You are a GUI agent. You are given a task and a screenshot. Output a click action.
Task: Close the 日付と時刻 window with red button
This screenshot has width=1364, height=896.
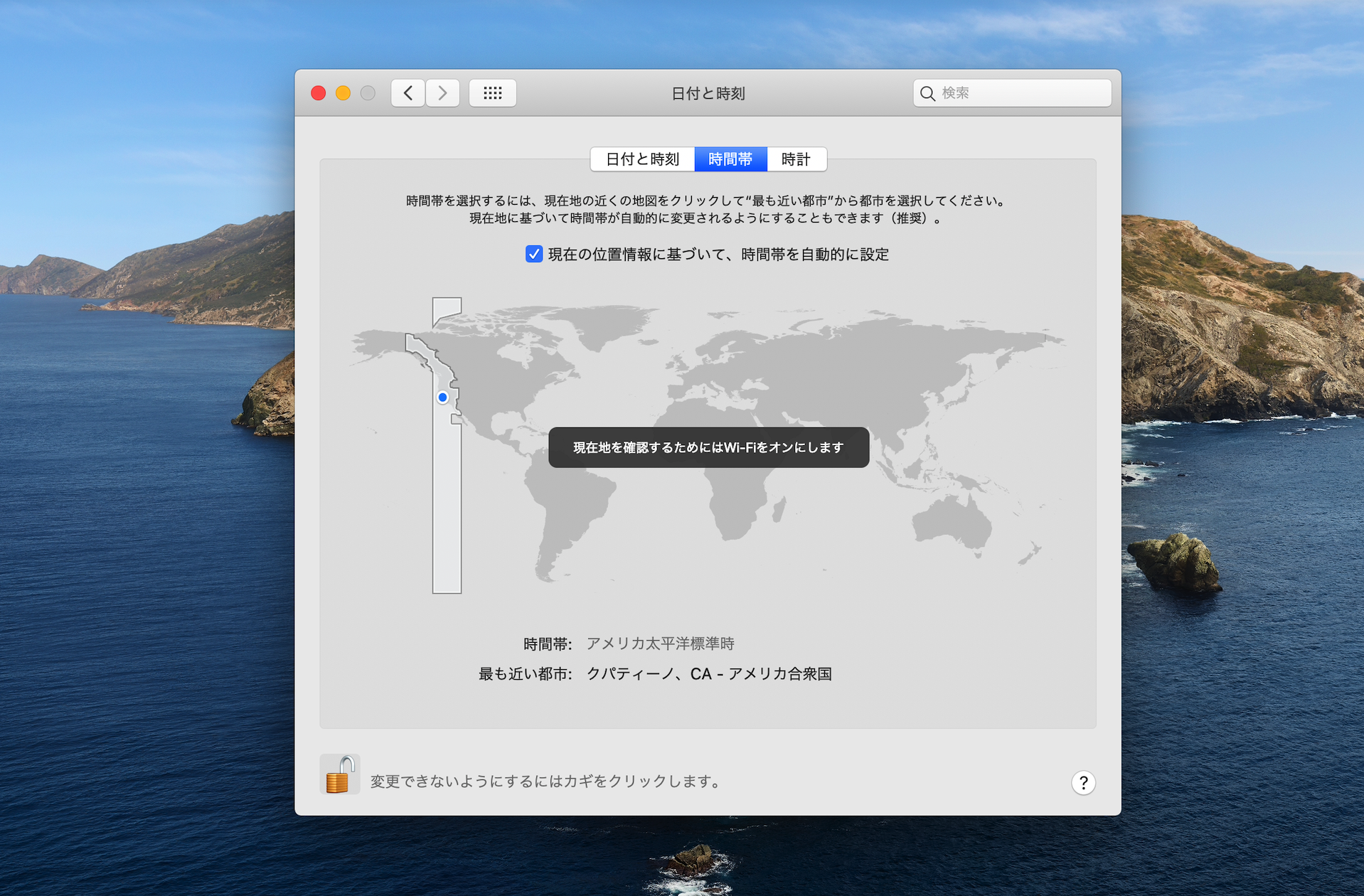[319, 93]
